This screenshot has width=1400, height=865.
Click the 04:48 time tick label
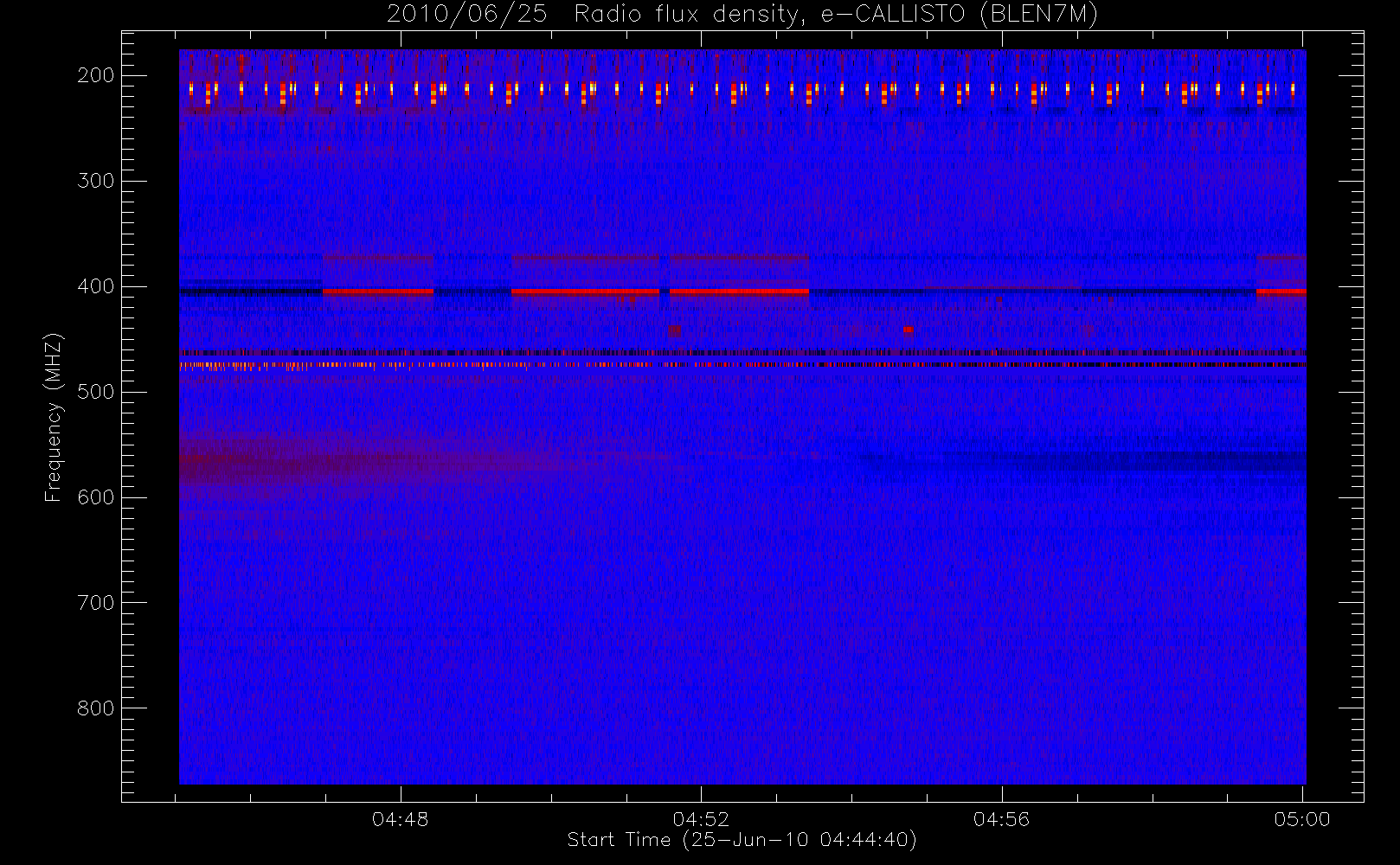tap(400, 819)
